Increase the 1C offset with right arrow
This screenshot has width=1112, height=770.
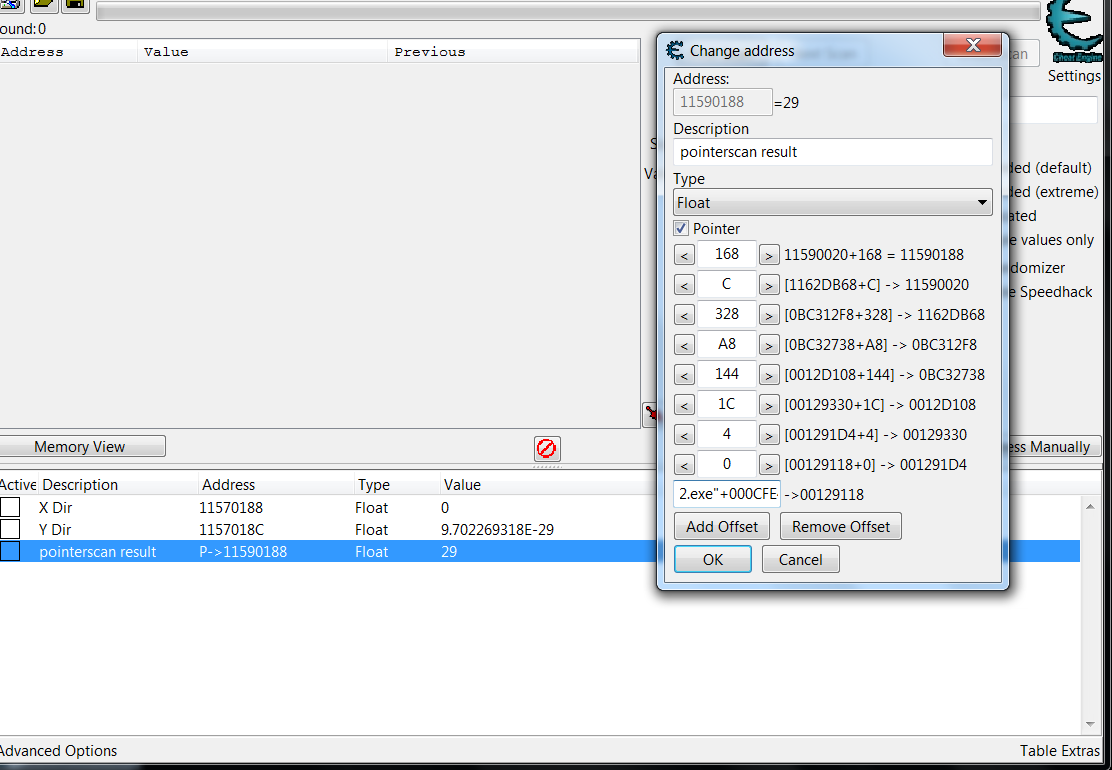(768, 405)
